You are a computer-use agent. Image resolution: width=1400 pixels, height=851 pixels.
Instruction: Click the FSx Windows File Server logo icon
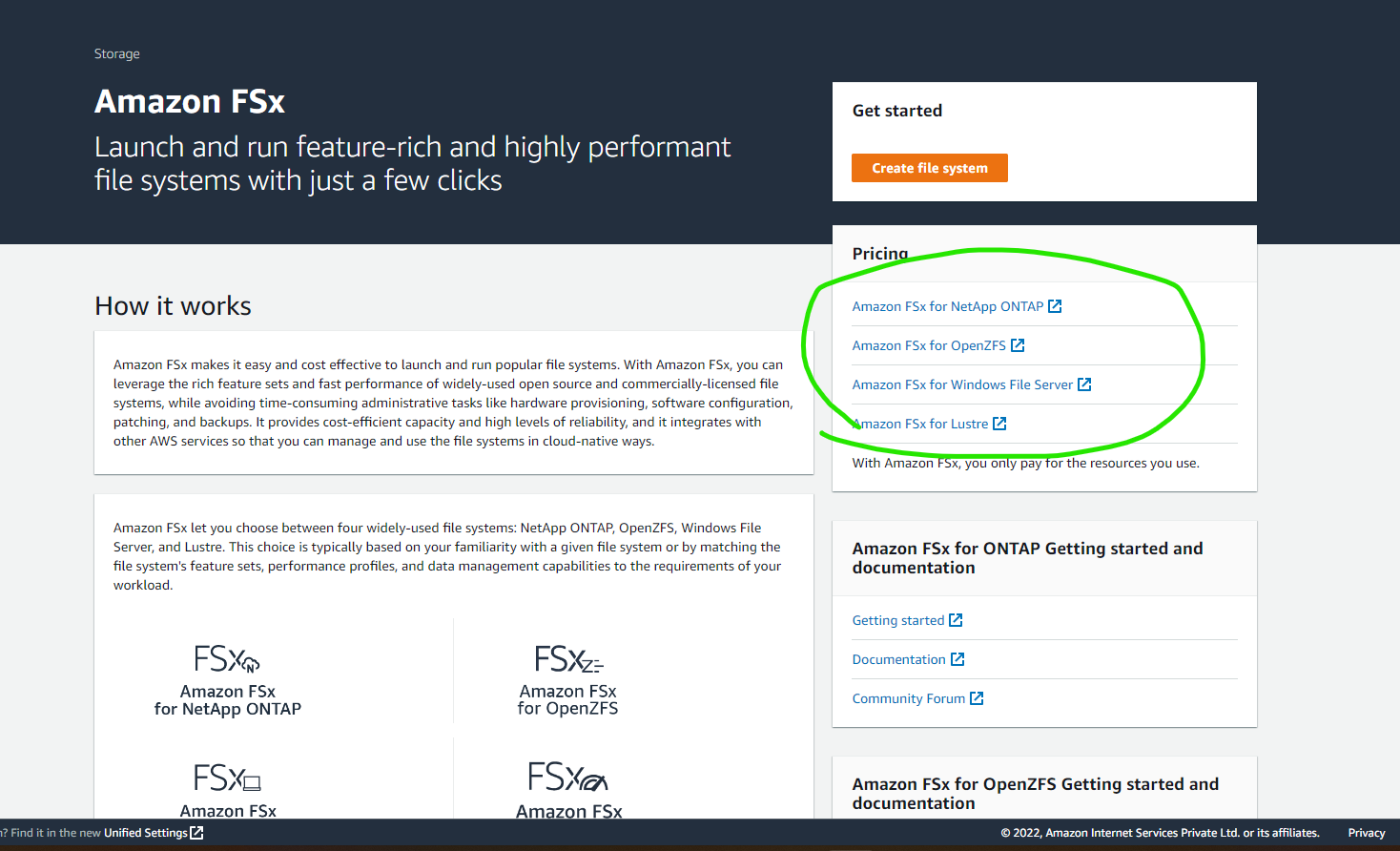point(227,778)
